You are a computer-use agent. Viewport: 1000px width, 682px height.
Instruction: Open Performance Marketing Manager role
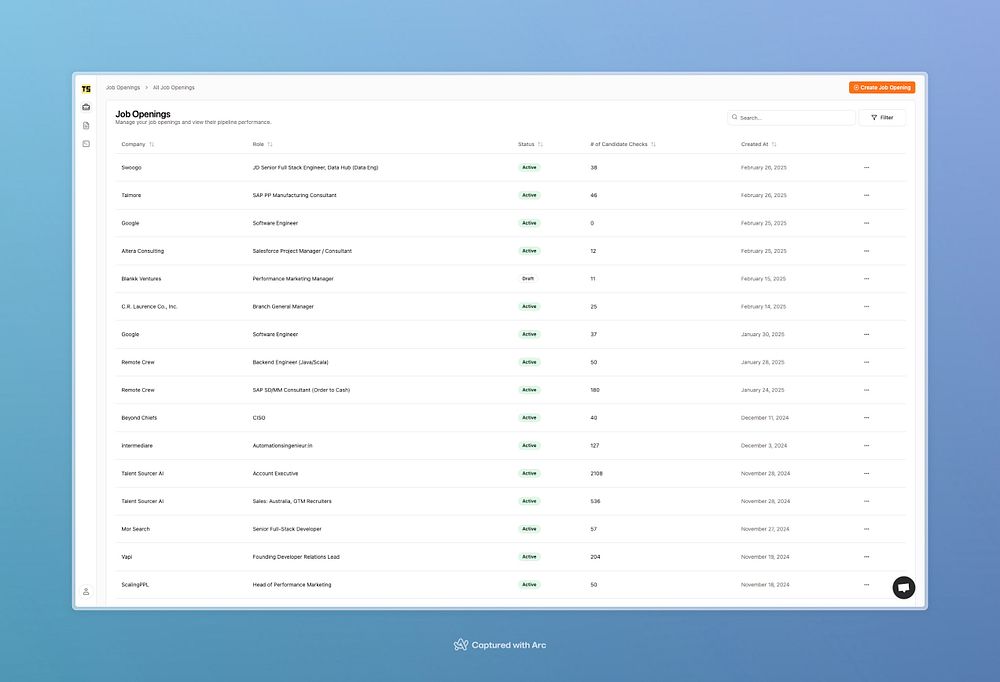click(293, 279)
